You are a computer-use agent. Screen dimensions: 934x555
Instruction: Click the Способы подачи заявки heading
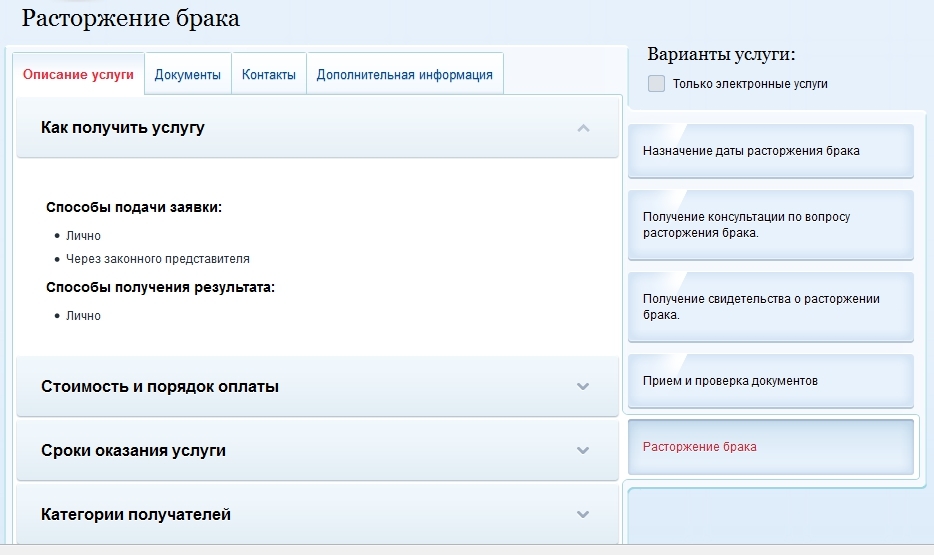point(134,207)
